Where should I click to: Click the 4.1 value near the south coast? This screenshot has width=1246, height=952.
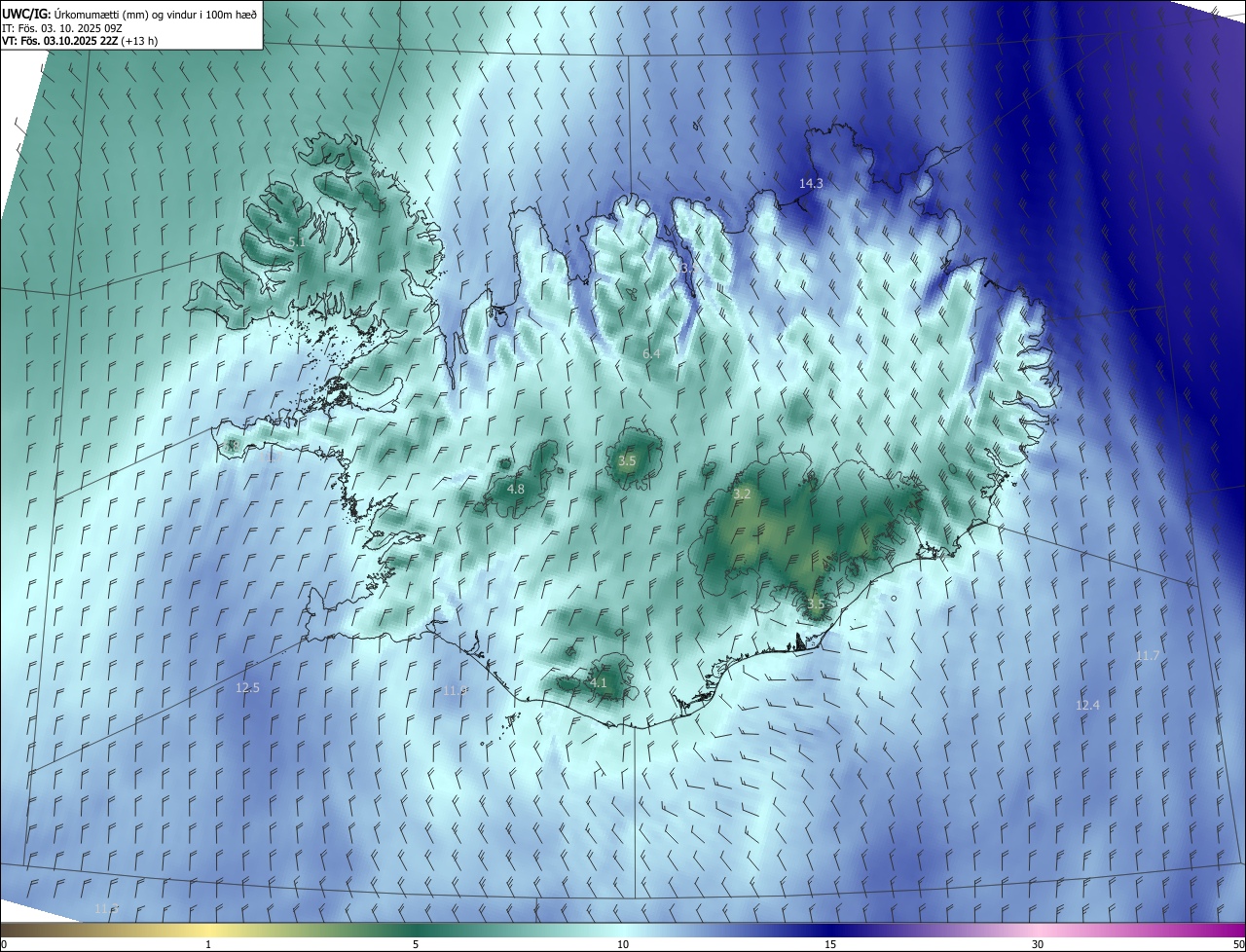[598, 682]
